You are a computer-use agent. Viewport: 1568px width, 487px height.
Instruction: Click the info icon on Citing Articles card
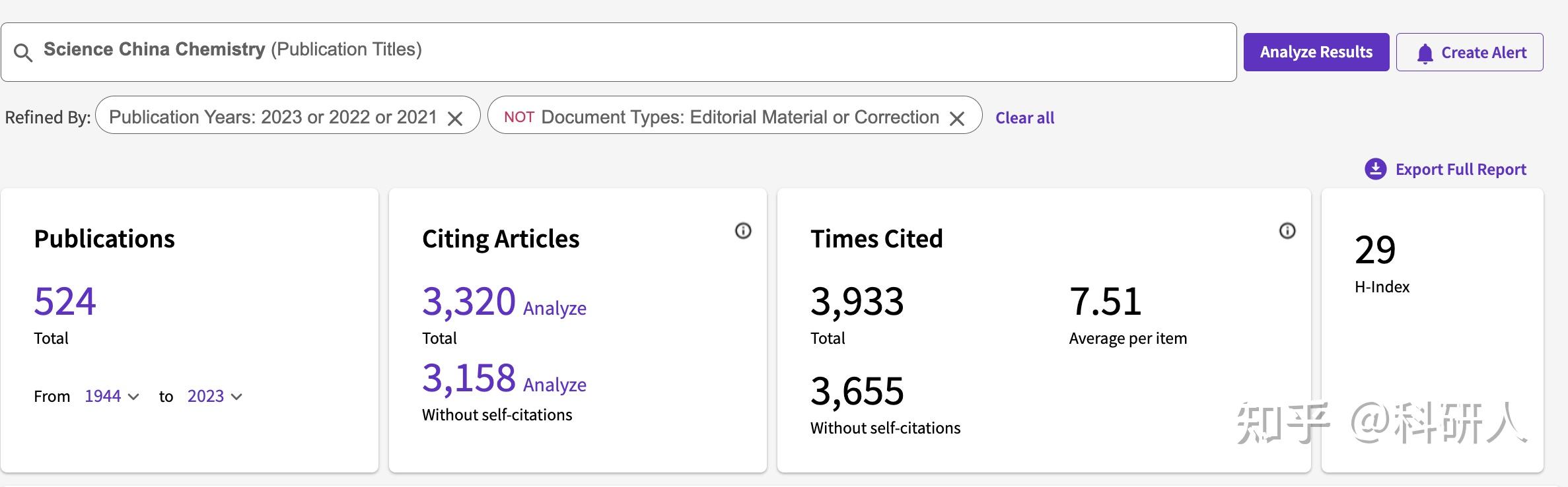743,231
